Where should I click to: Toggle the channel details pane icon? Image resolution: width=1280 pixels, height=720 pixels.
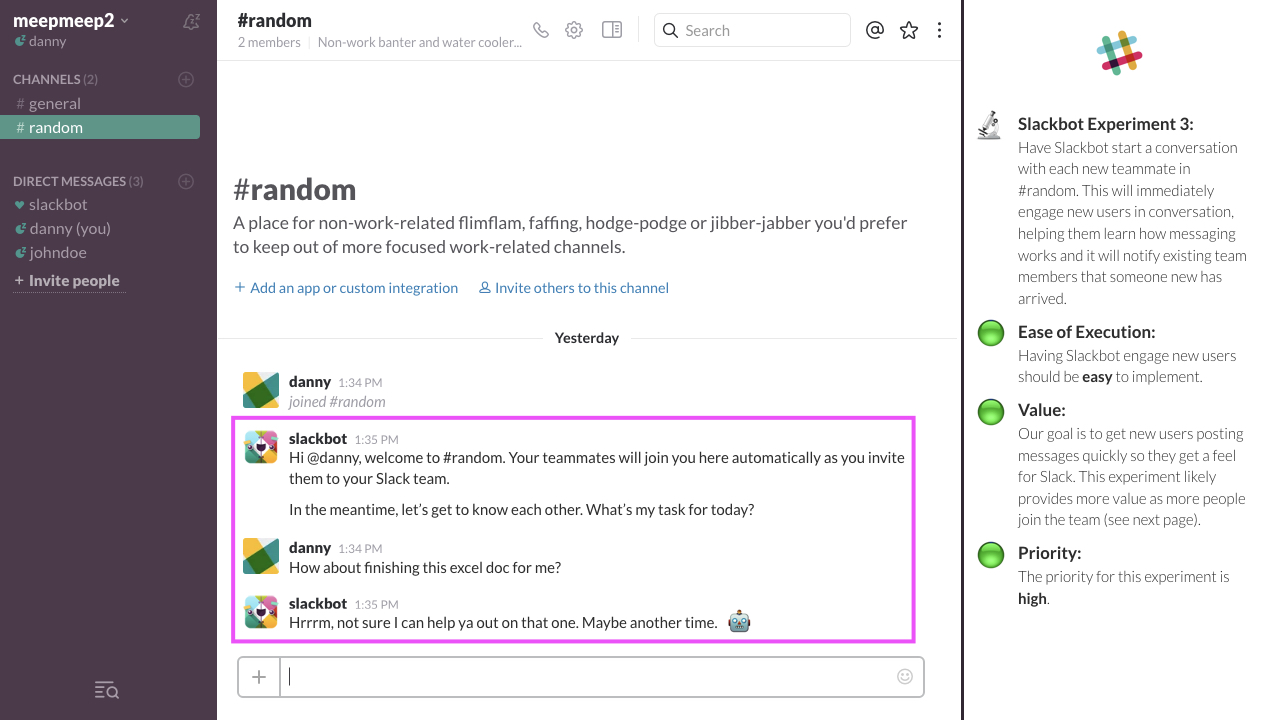click(x=612, y=30)
